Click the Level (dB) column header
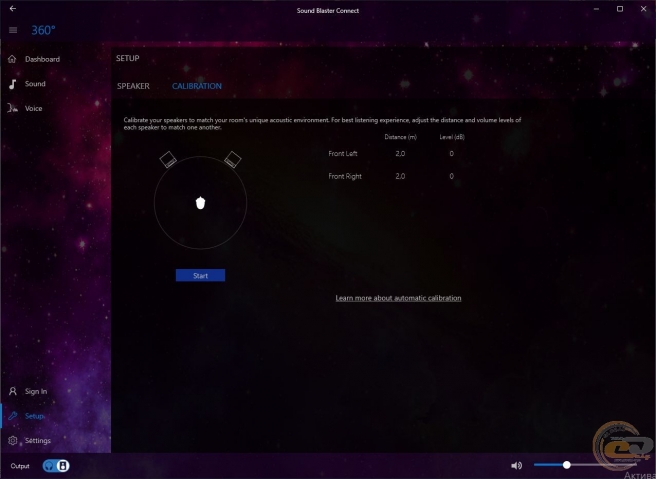Image resolution: width=656 pixels, height=479 pixels. (452, 137)
